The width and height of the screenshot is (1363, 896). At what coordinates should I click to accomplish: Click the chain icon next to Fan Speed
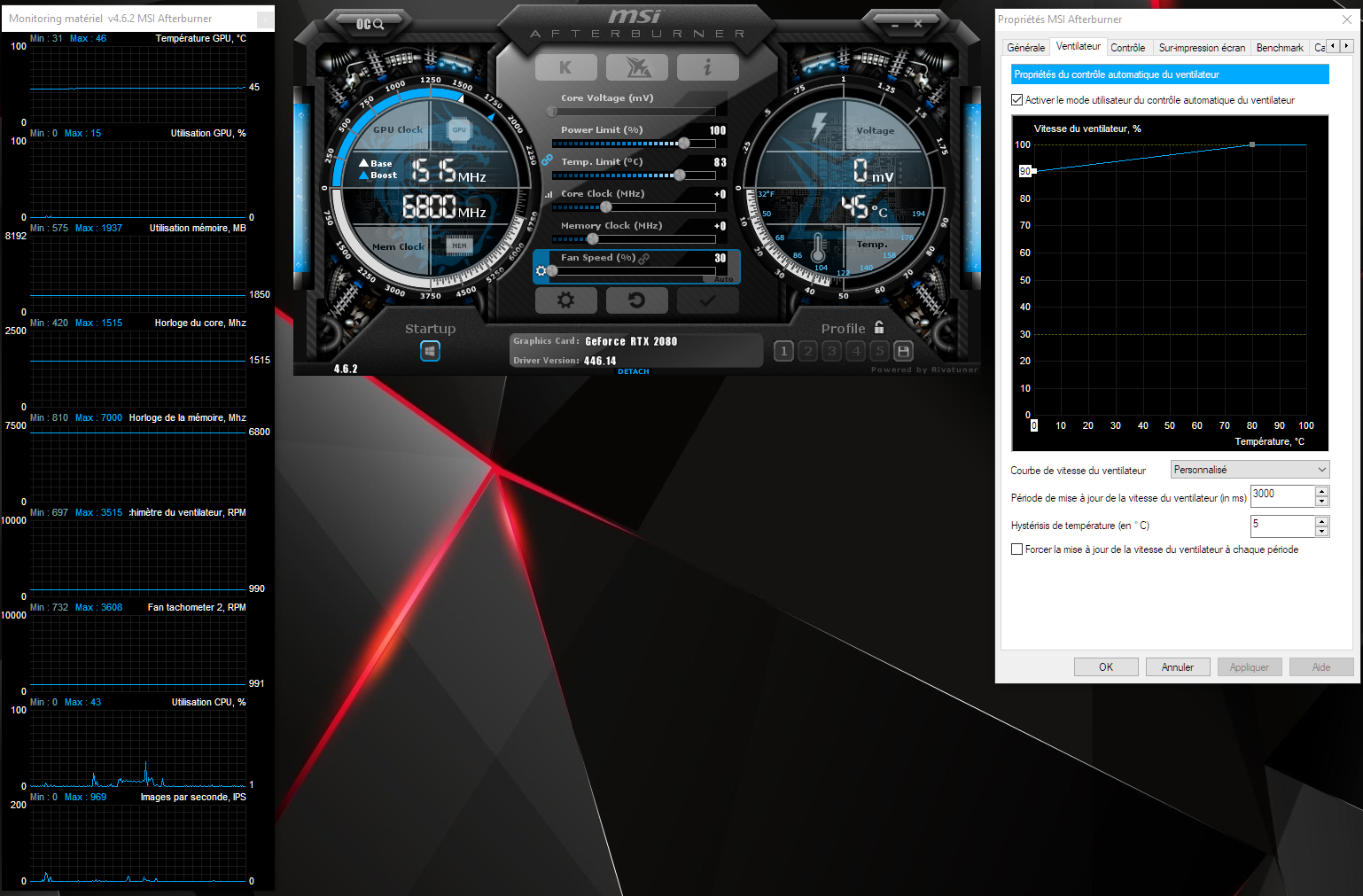pyautogui.click(x=644, y=259)
